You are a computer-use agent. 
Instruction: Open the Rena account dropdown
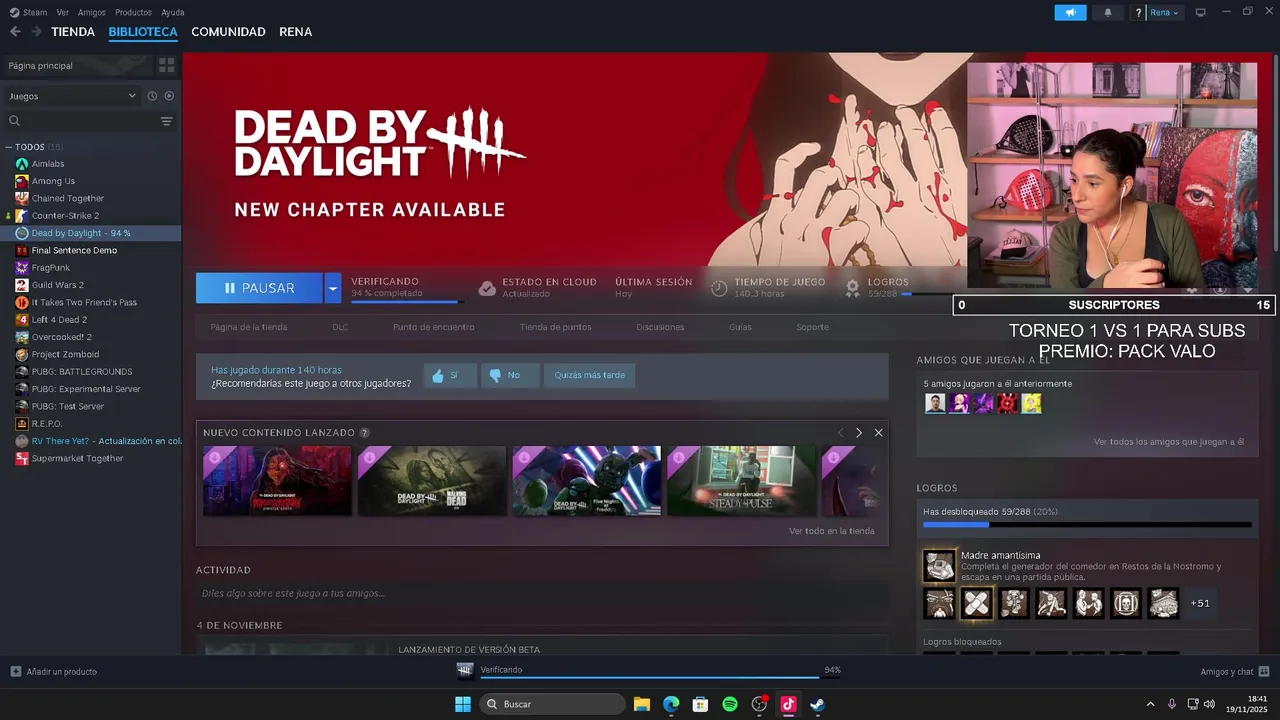coord(1164,12)
